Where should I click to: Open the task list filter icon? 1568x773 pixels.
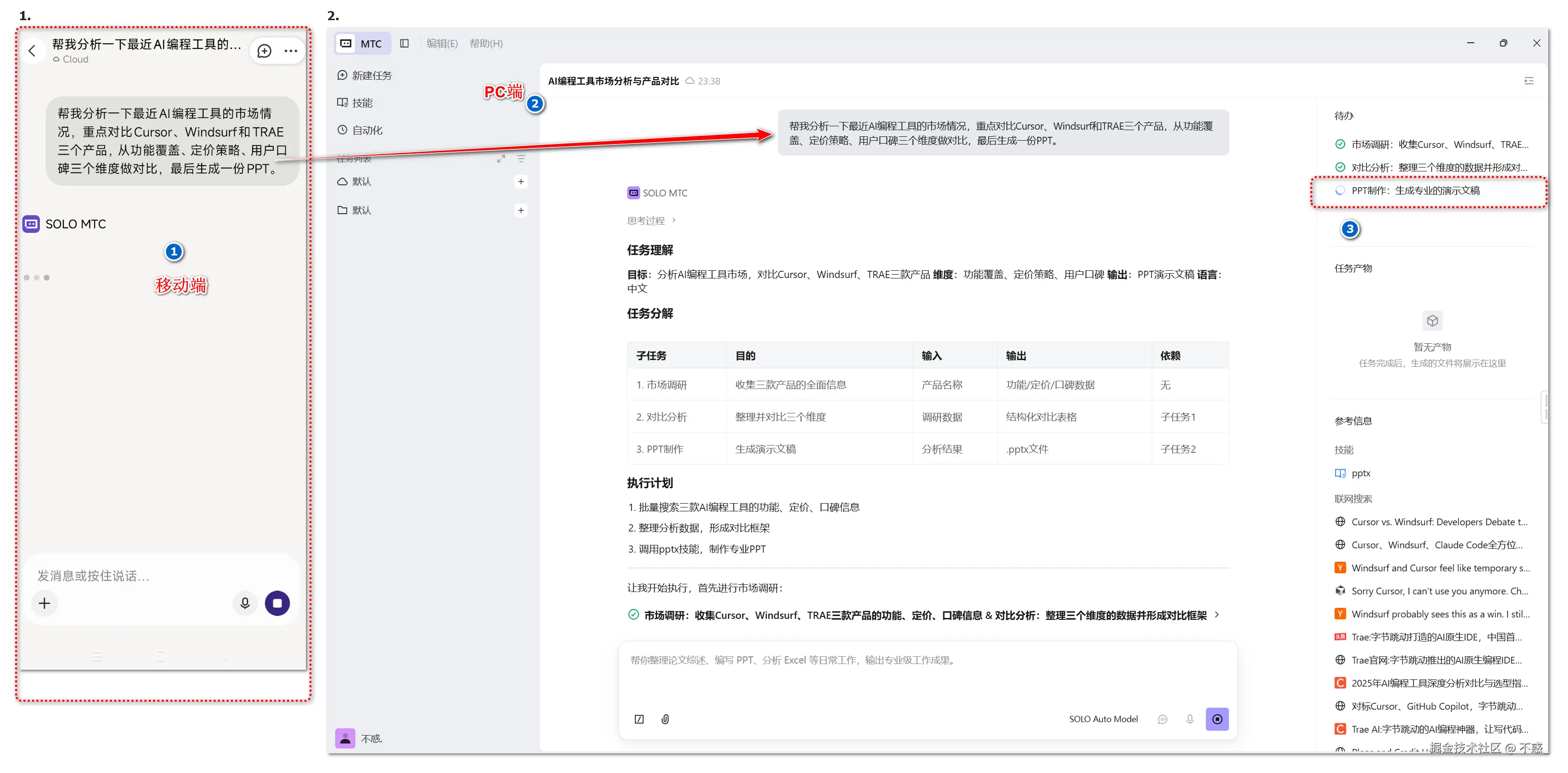pos(521,159)
